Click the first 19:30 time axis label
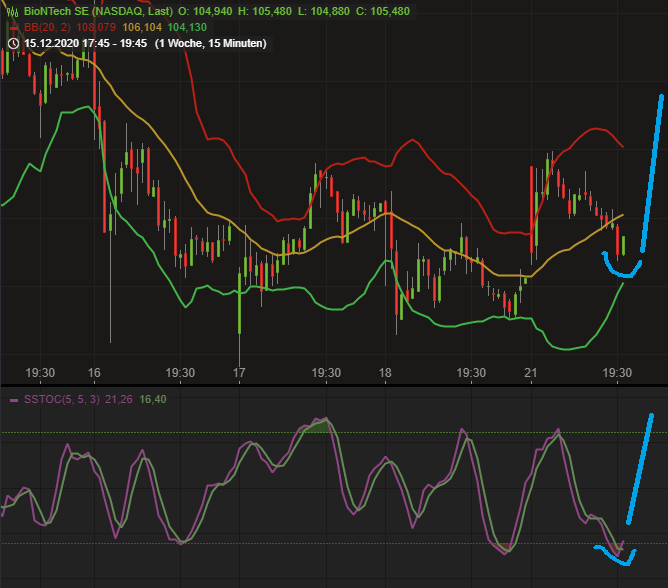Image resolution: width=668 pixels, height=588 pixels. click(x=40, y=373)
